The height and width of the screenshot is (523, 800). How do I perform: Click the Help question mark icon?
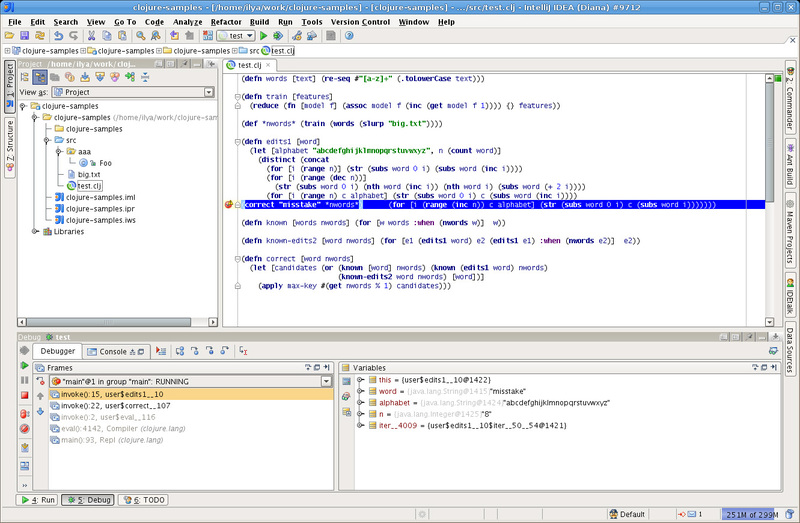point(349,36)
